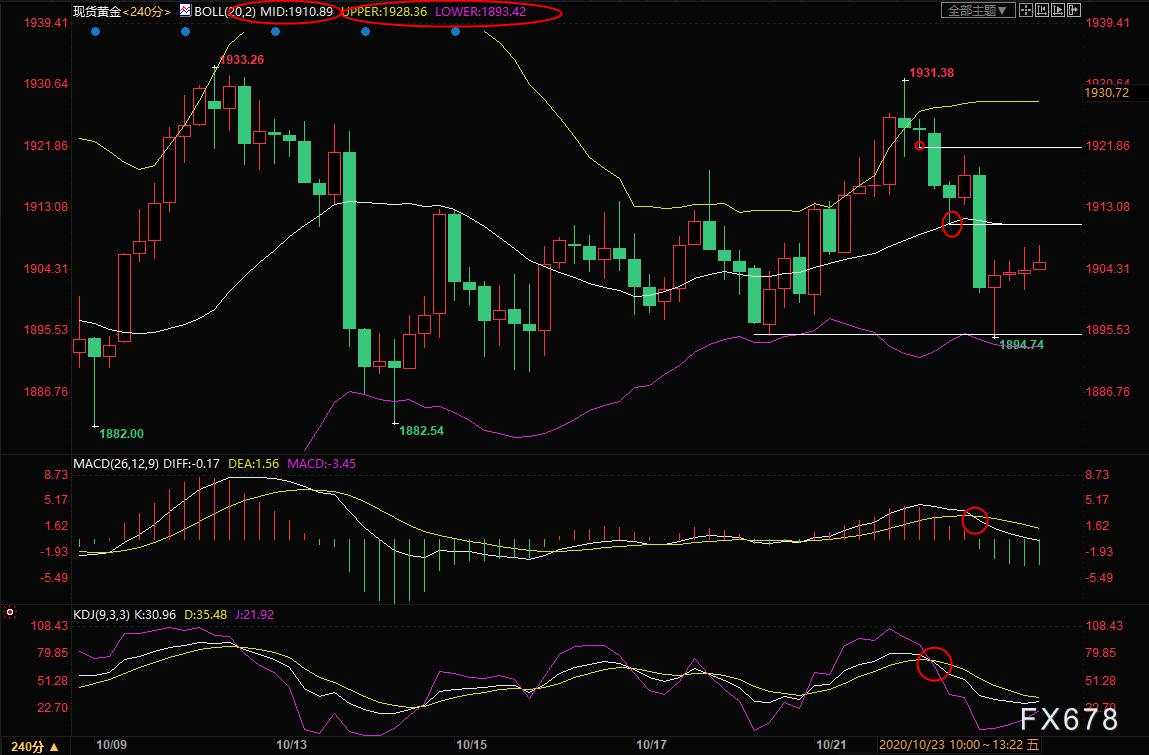Click the KDJ(9,3,3) indicator label
Screen dimensions: 1149x755
click(x=102, y=614)
